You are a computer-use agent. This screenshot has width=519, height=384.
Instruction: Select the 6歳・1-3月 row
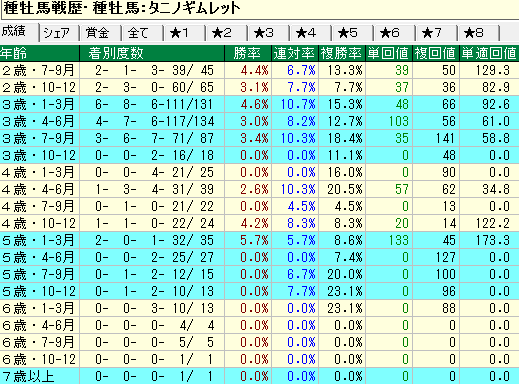click(x=259, y=308)
